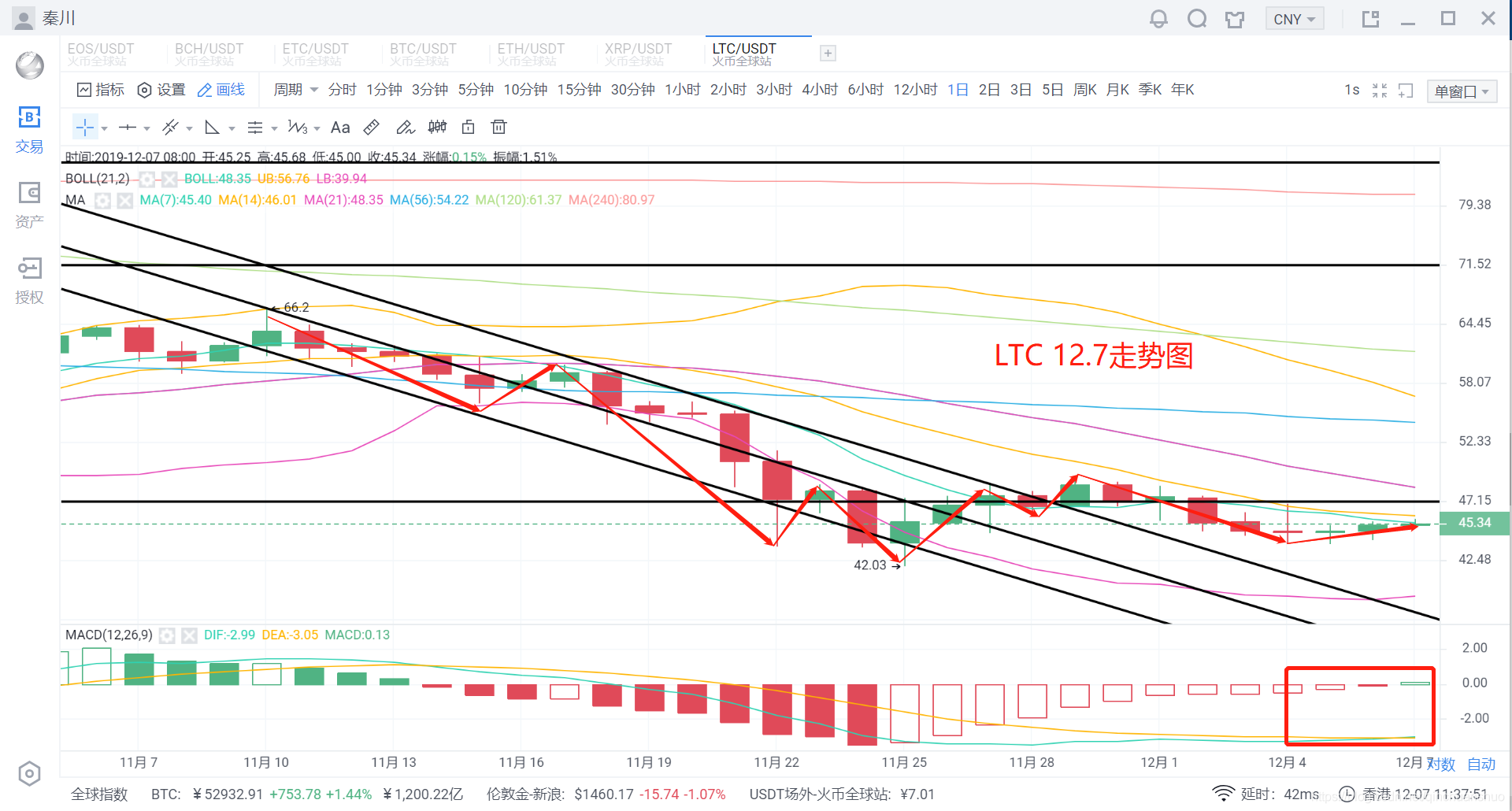Select the ruler measure tool

click(x=372, y=128)
